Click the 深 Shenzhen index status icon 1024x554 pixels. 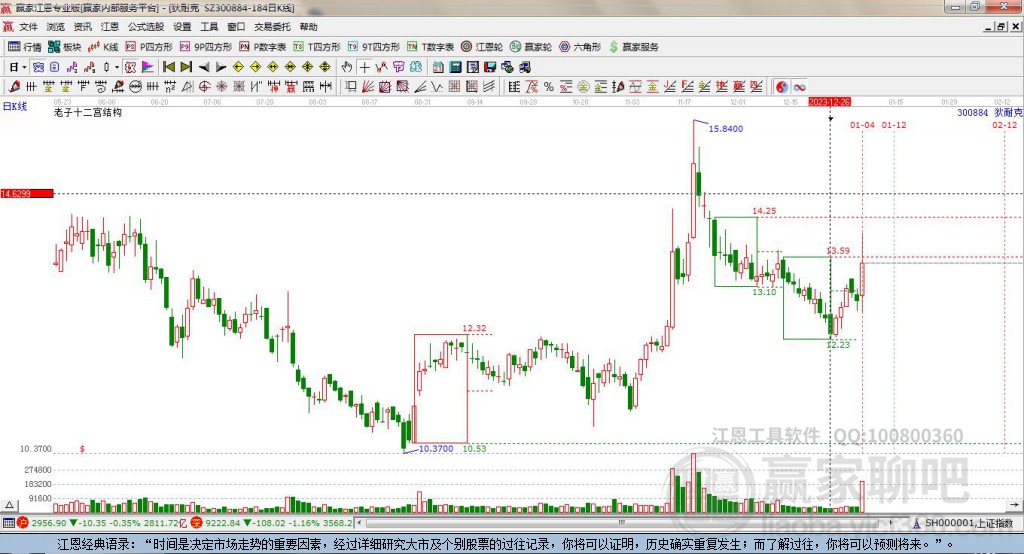pos(197,523)
